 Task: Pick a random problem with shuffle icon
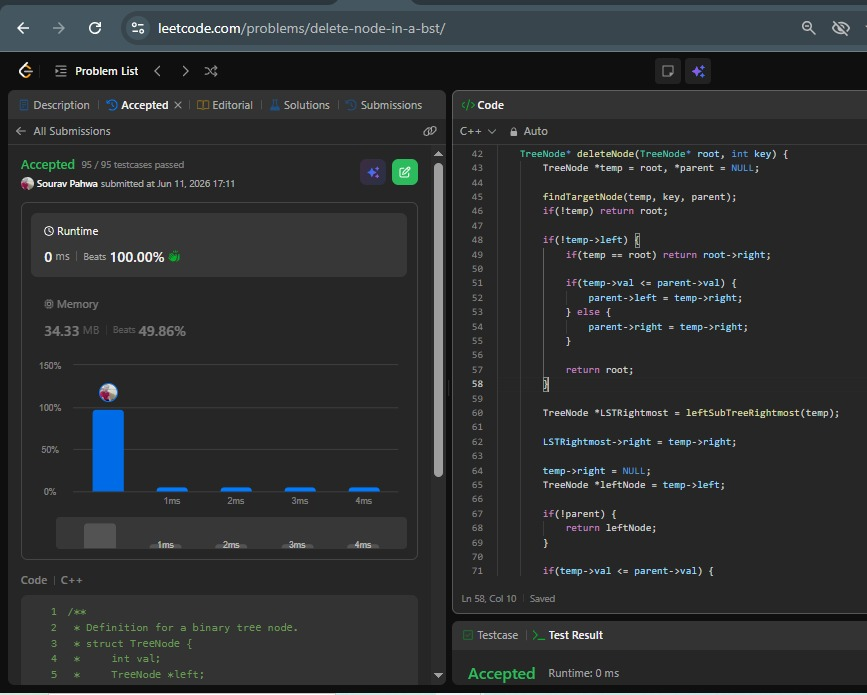coord(211,71)
